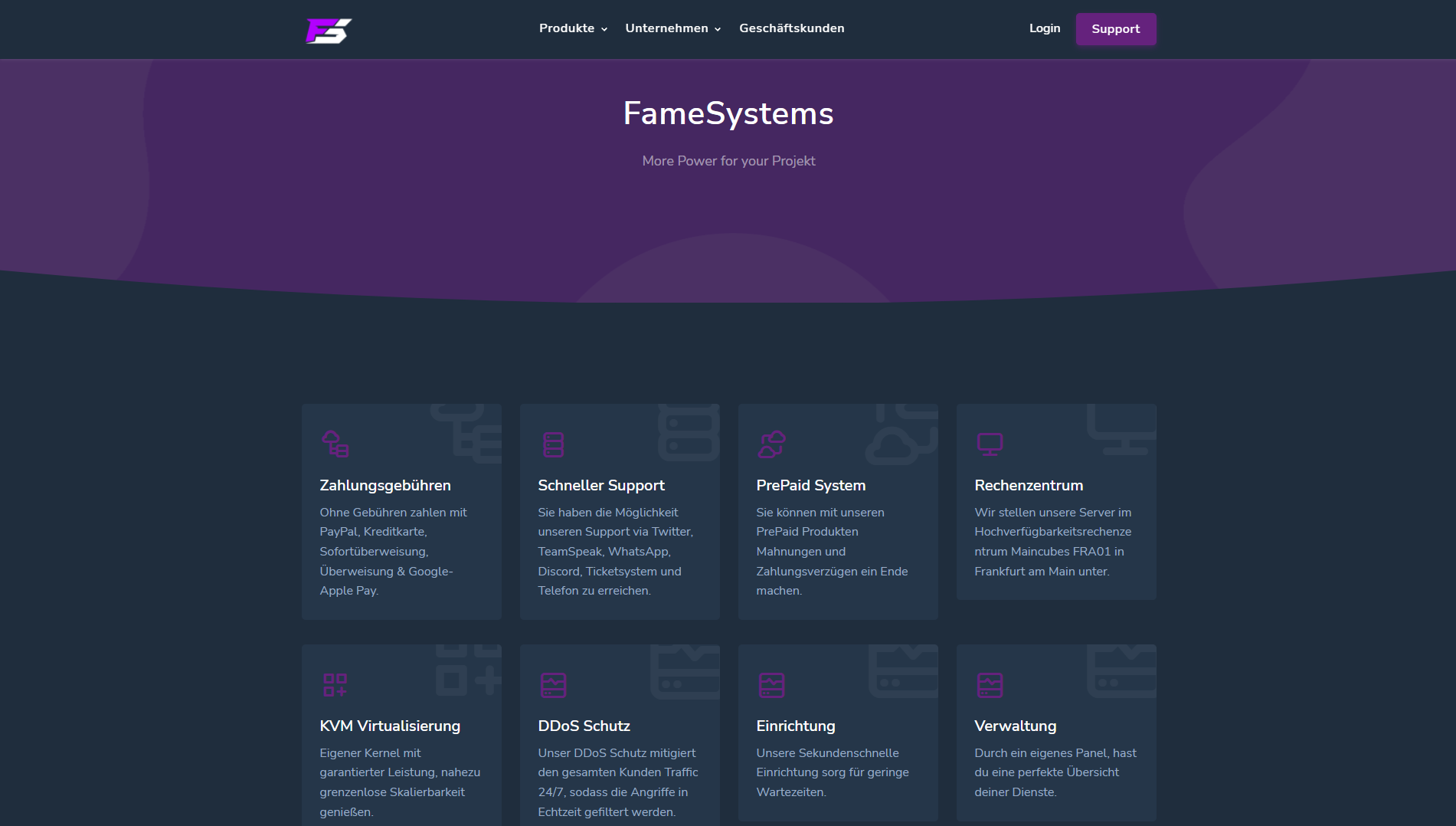Open the Login link

point(1045,28)
